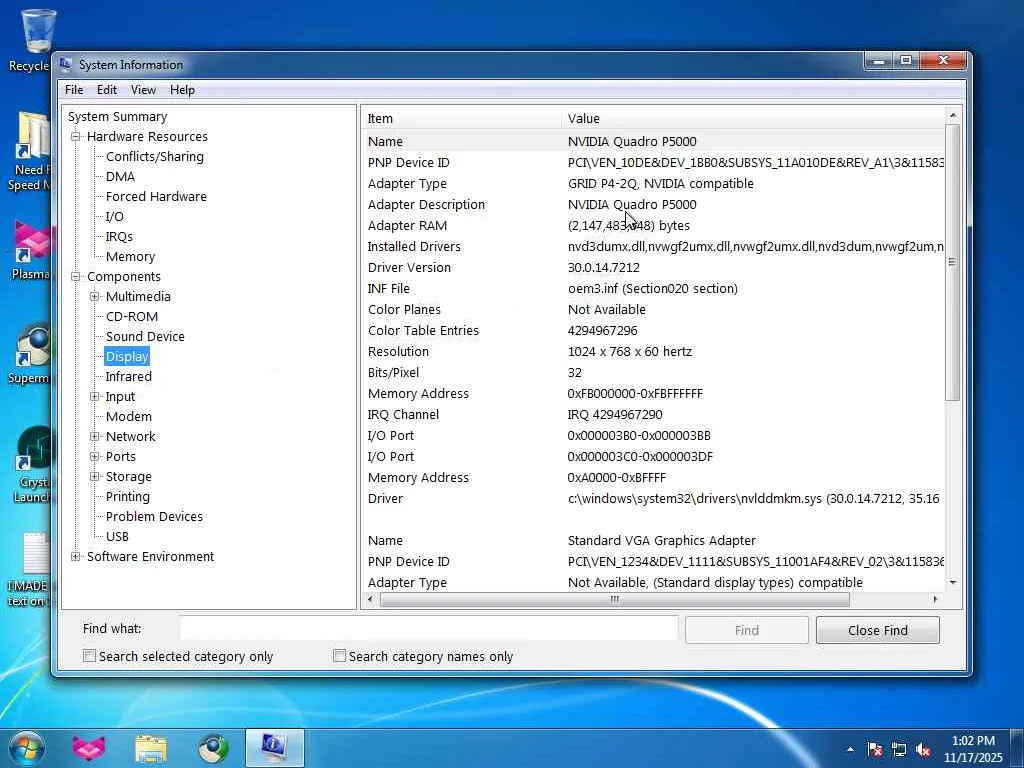Click the network status tray icon

(x=899, y=750)
